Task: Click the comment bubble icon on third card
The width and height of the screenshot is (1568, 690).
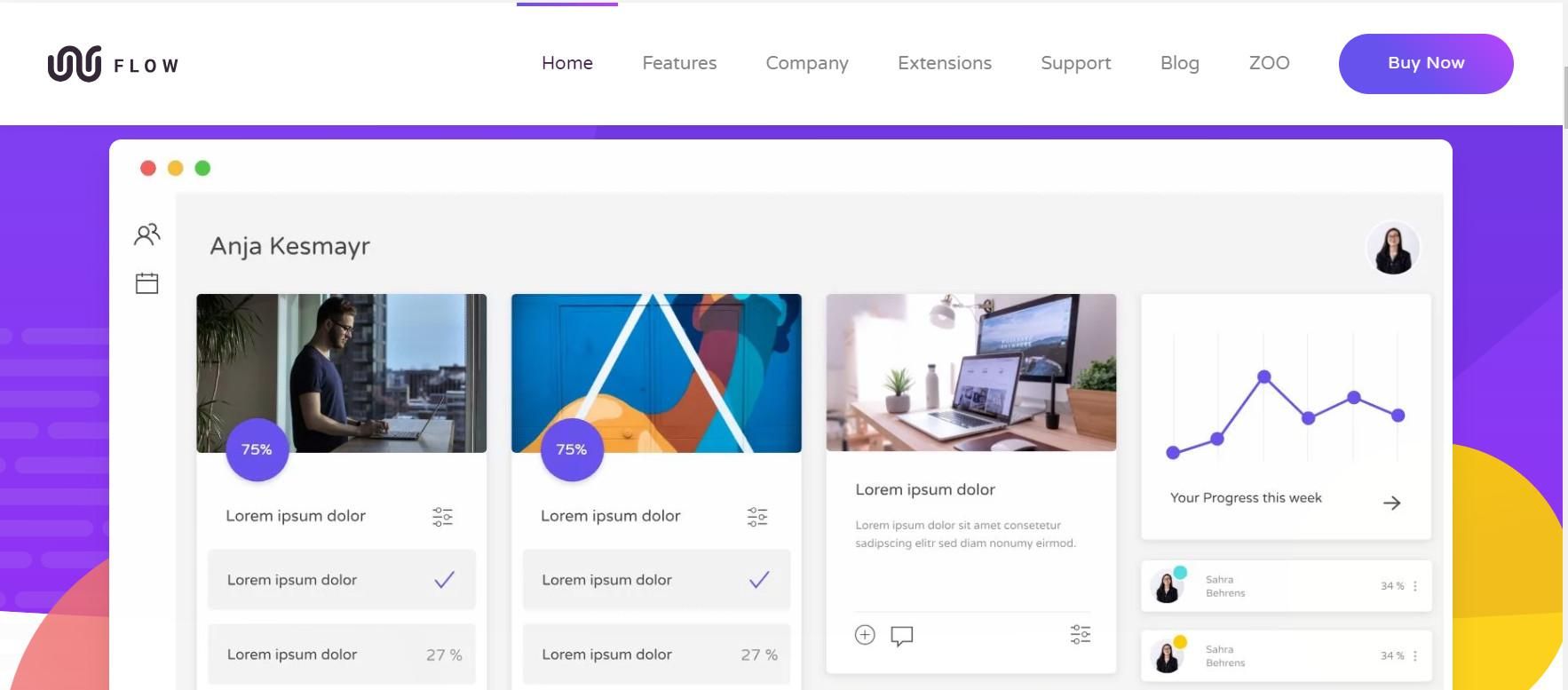Action: point(902,636)
